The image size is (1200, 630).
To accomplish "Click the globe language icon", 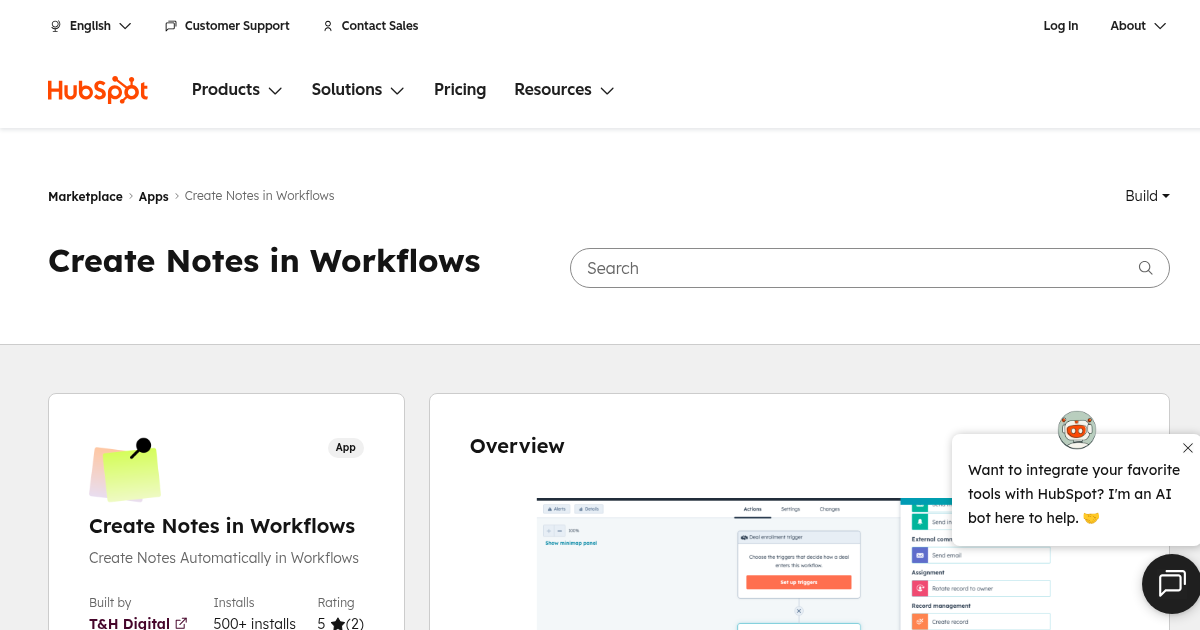I will click(x=56, y=26).
